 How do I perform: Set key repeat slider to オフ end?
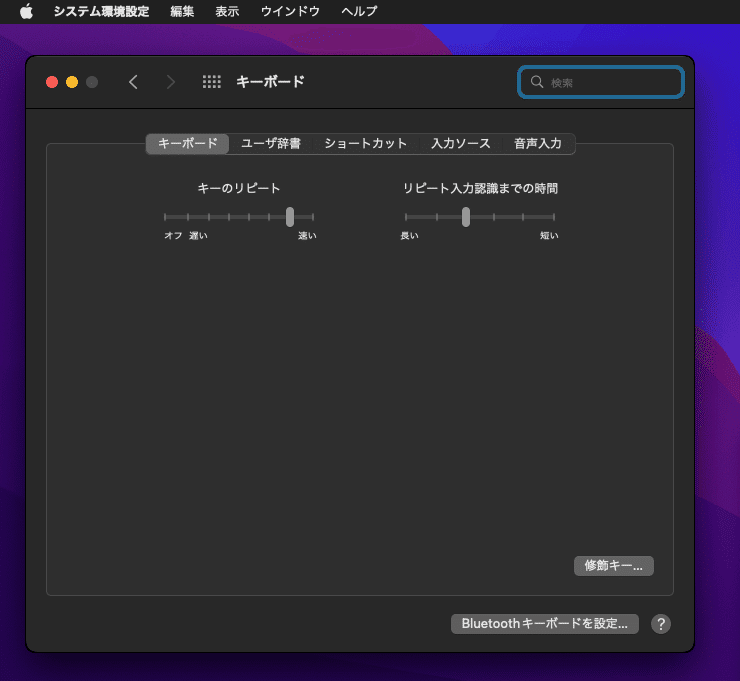pos(165,217)
